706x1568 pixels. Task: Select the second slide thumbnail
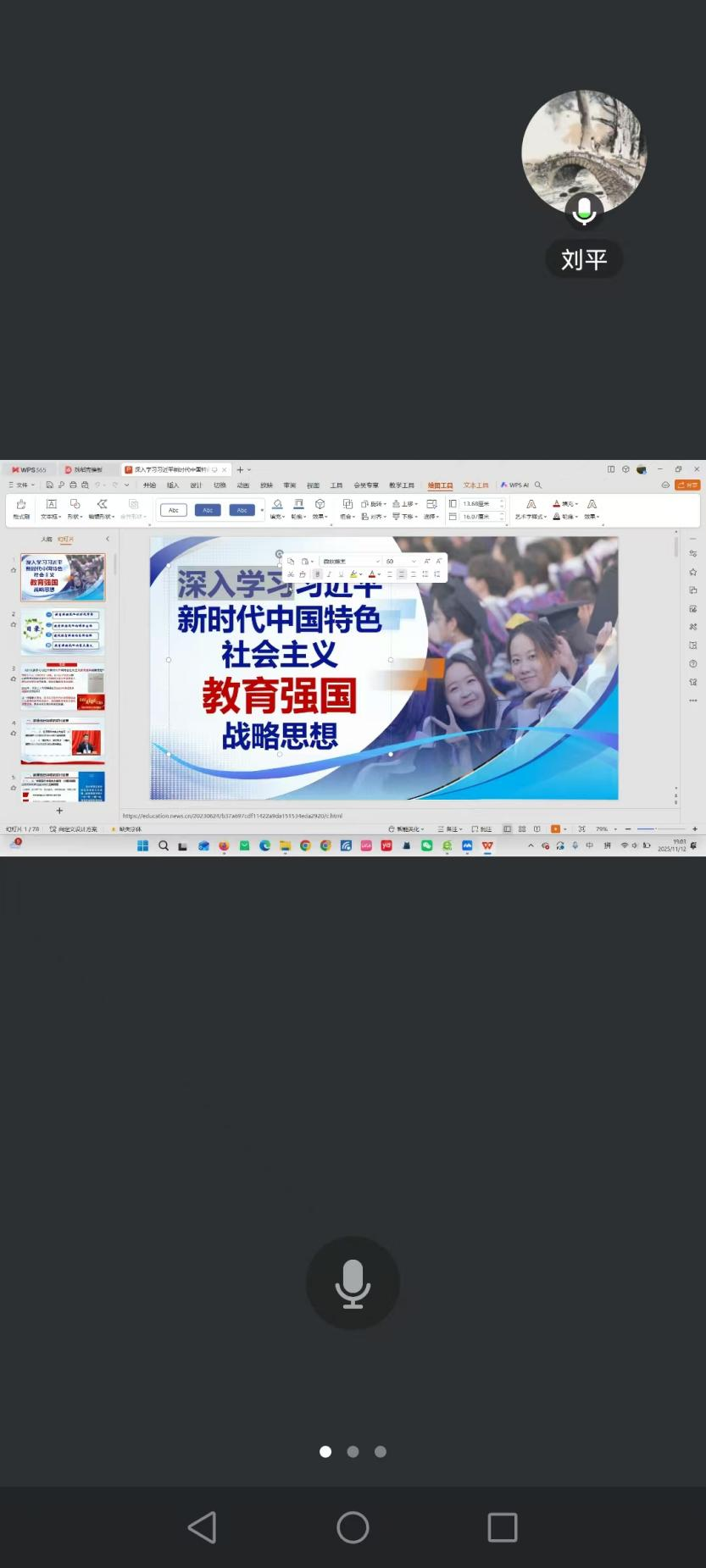(x=64, y=630)
